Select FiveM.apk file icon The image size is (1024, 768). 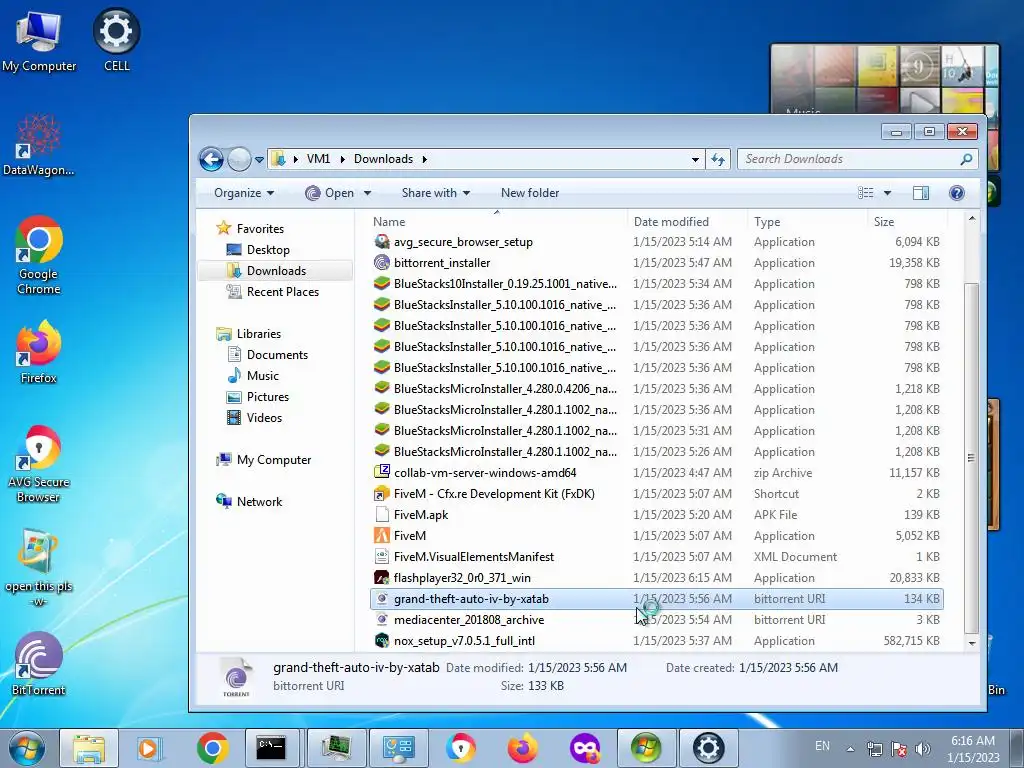382,515
